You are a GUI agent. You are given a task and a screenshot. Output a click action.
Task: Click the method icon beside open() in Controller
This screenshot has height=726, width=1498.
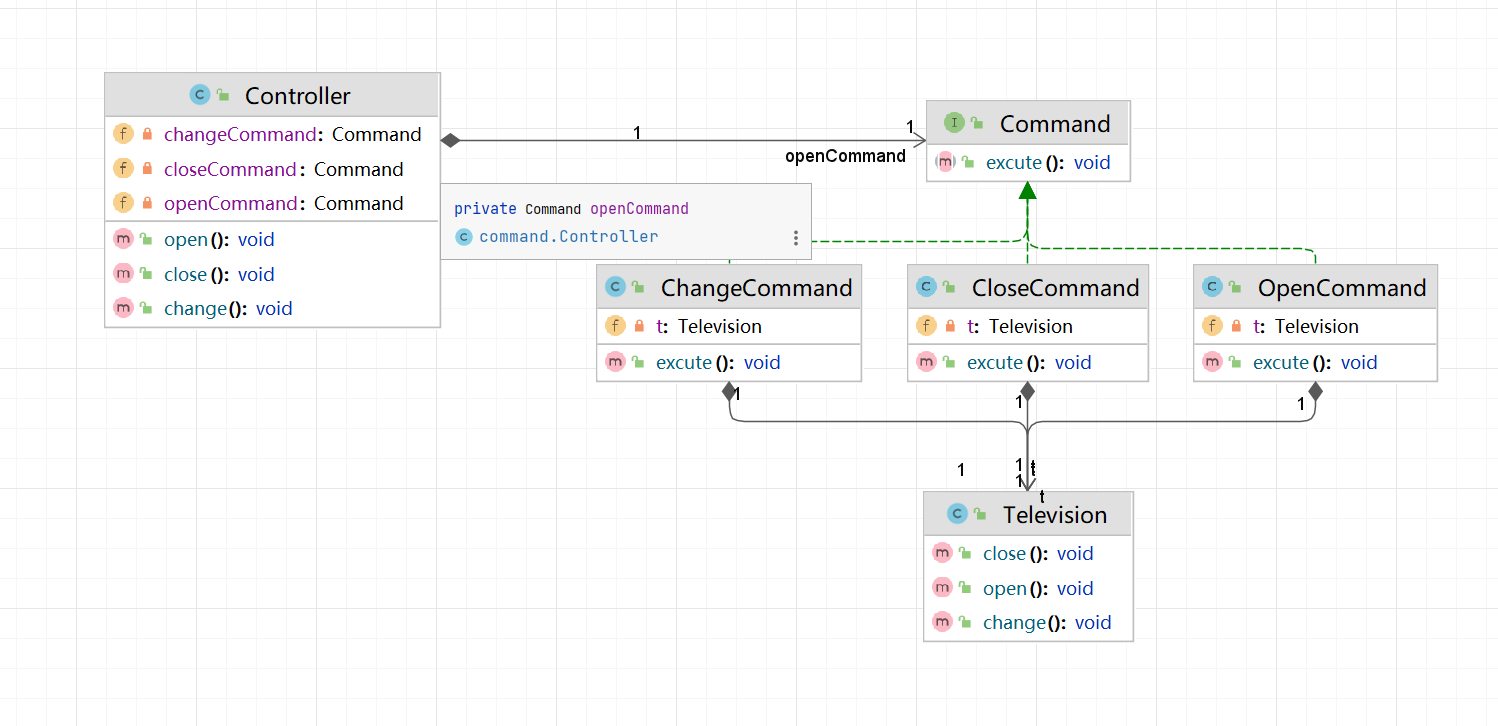[x=123, y=238]
